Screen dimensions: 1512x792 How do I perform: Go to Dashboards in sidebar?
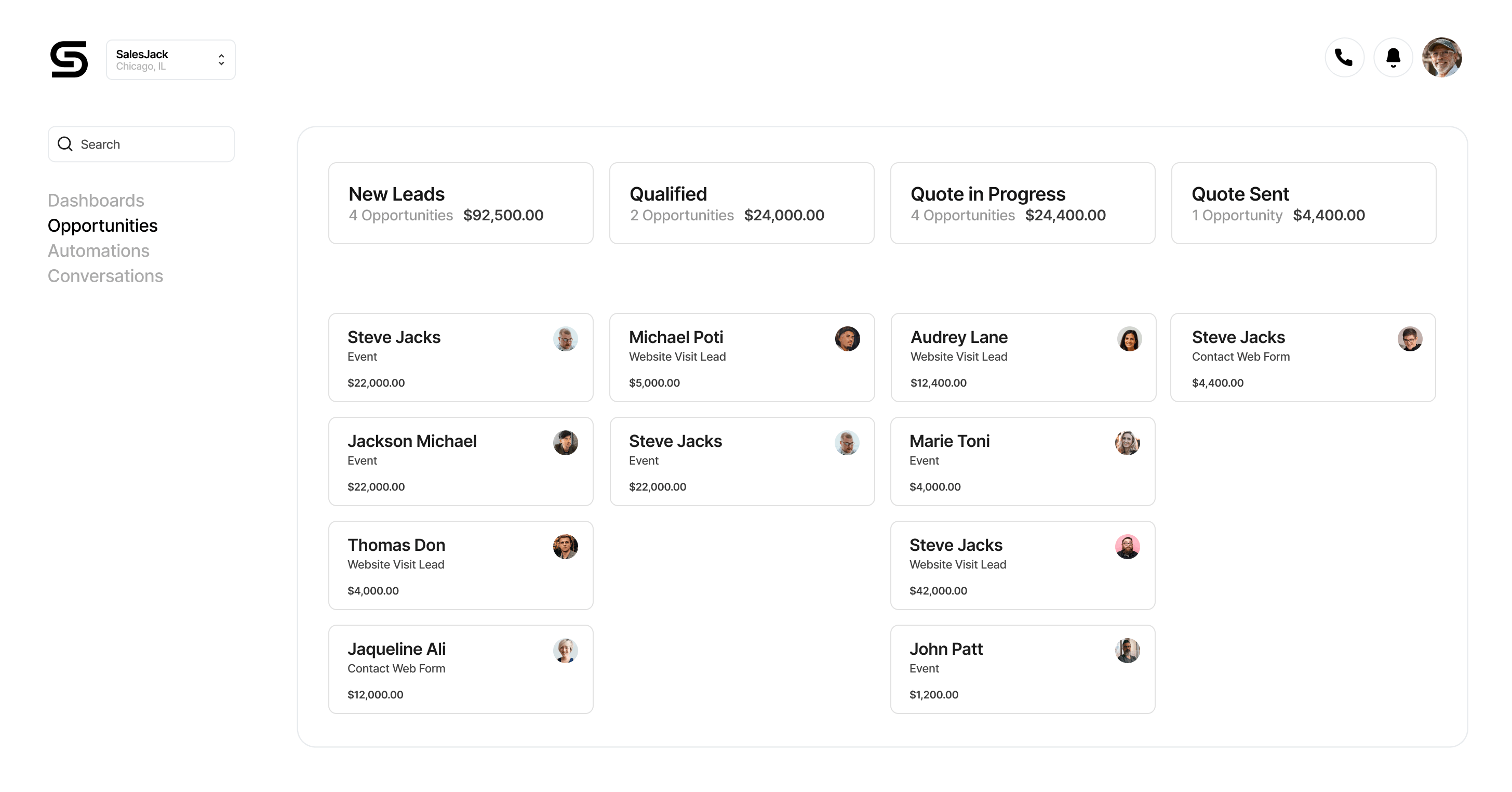point(96,200)
